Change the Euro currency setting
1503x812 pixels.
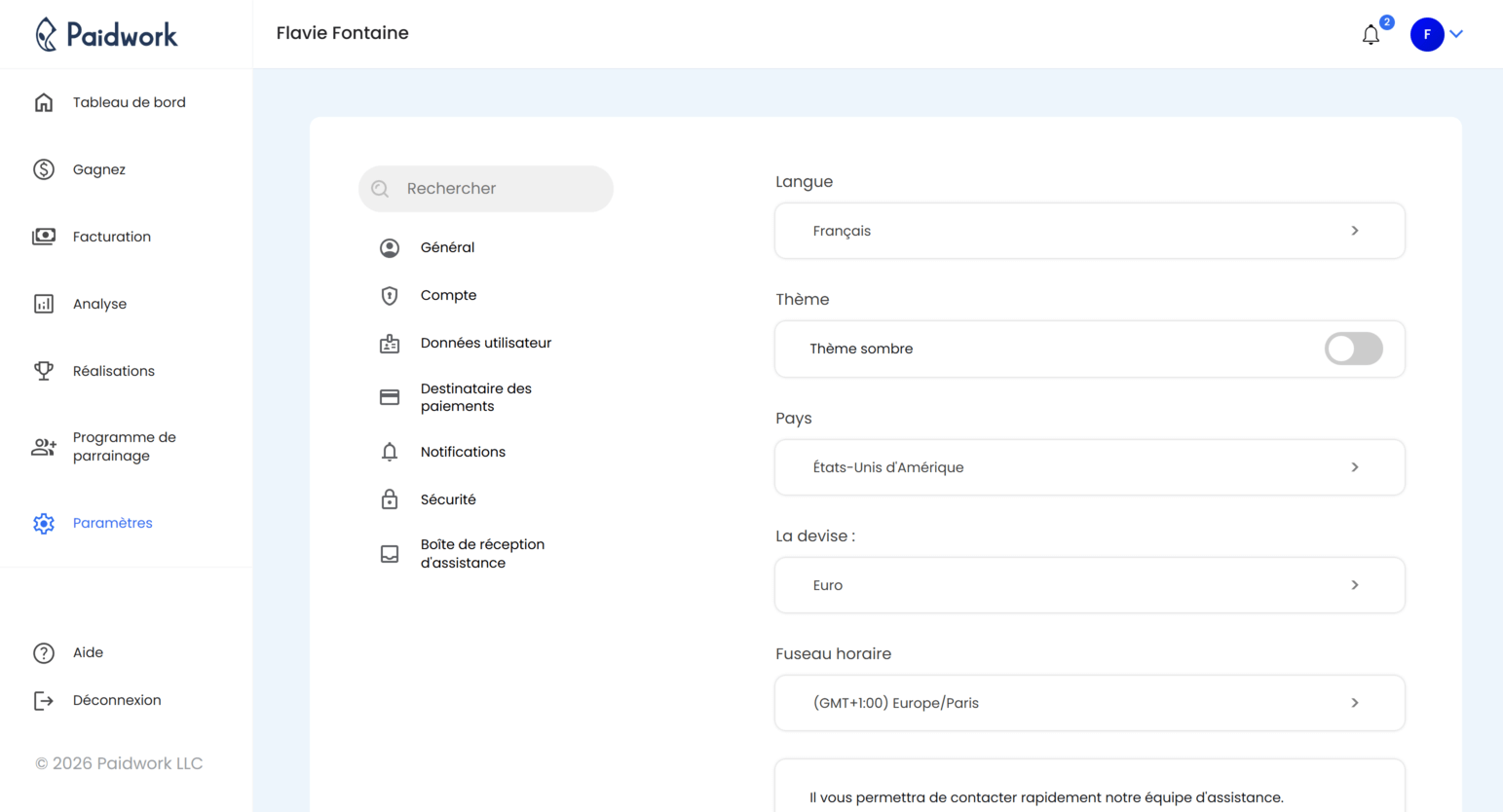pyautogui.click(x=1088, y=584)
